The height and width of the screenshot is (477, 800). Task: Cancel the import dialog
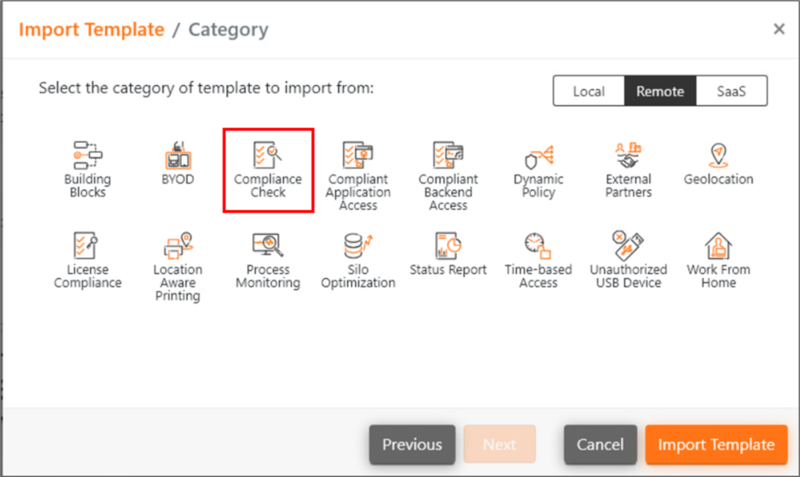600,444
